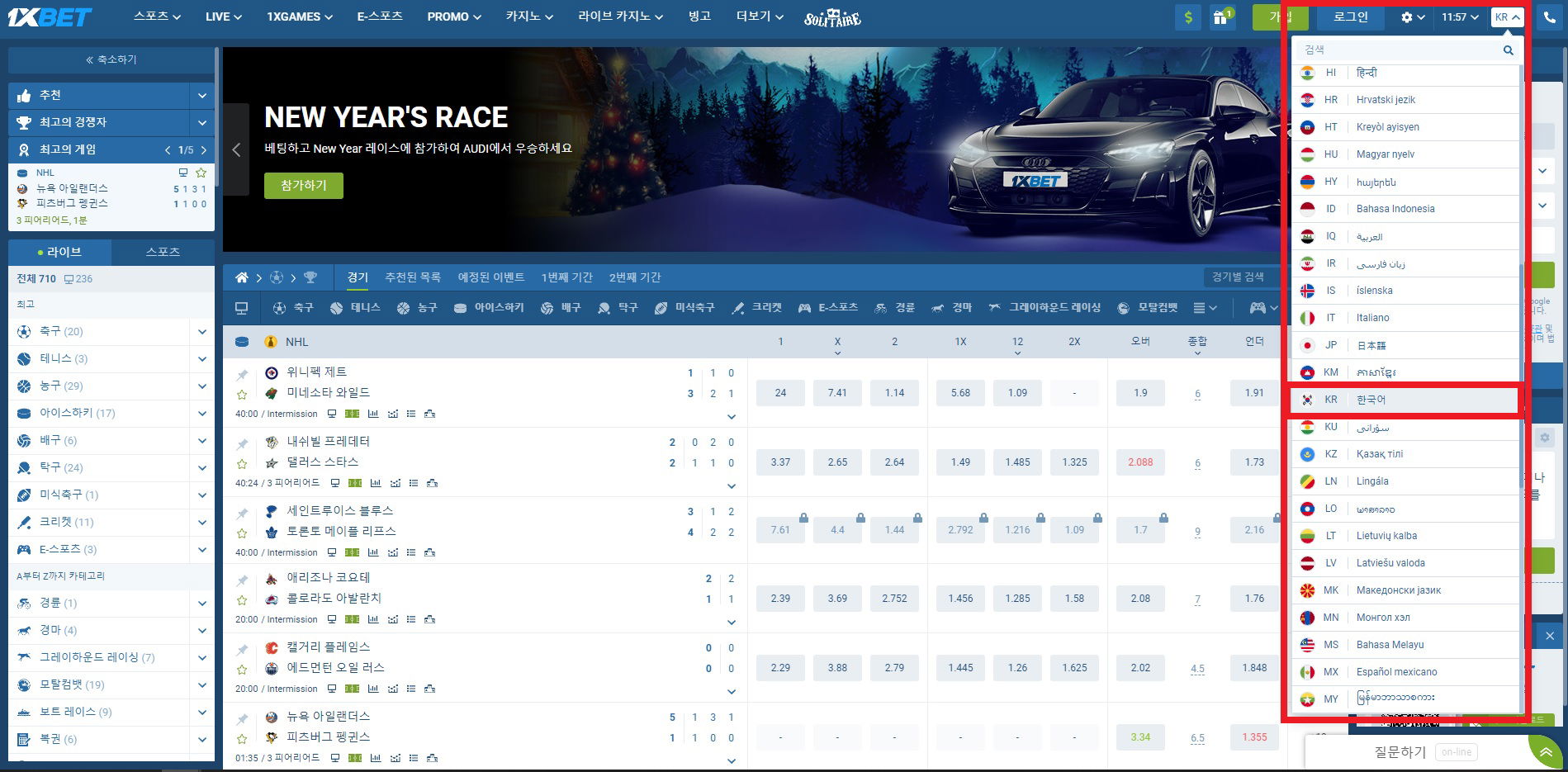Click the language search field
1568x772 pixels.
(x=1400, y=50)
